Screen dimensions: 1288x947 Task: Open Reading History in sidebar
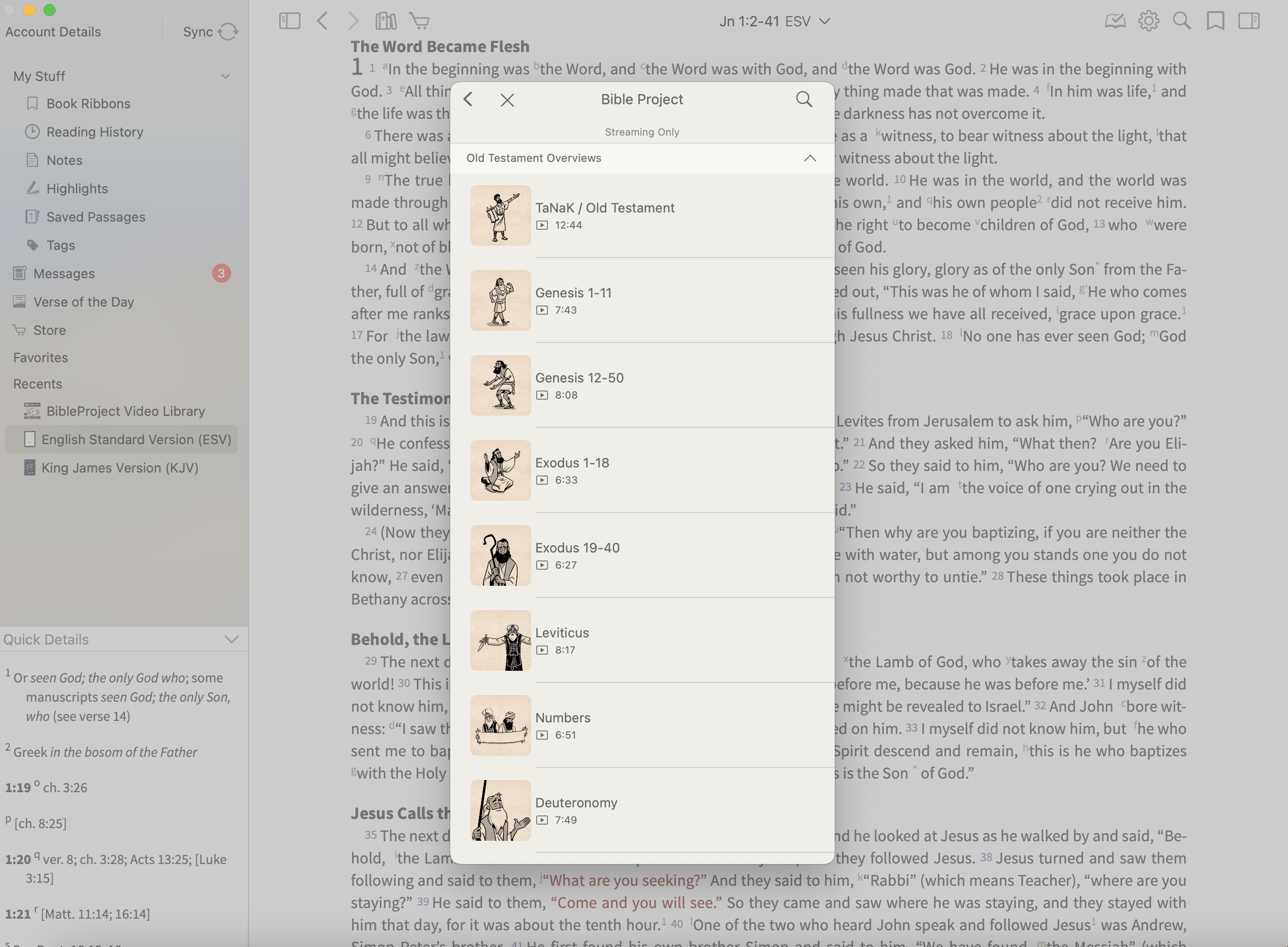coord(95,132)
